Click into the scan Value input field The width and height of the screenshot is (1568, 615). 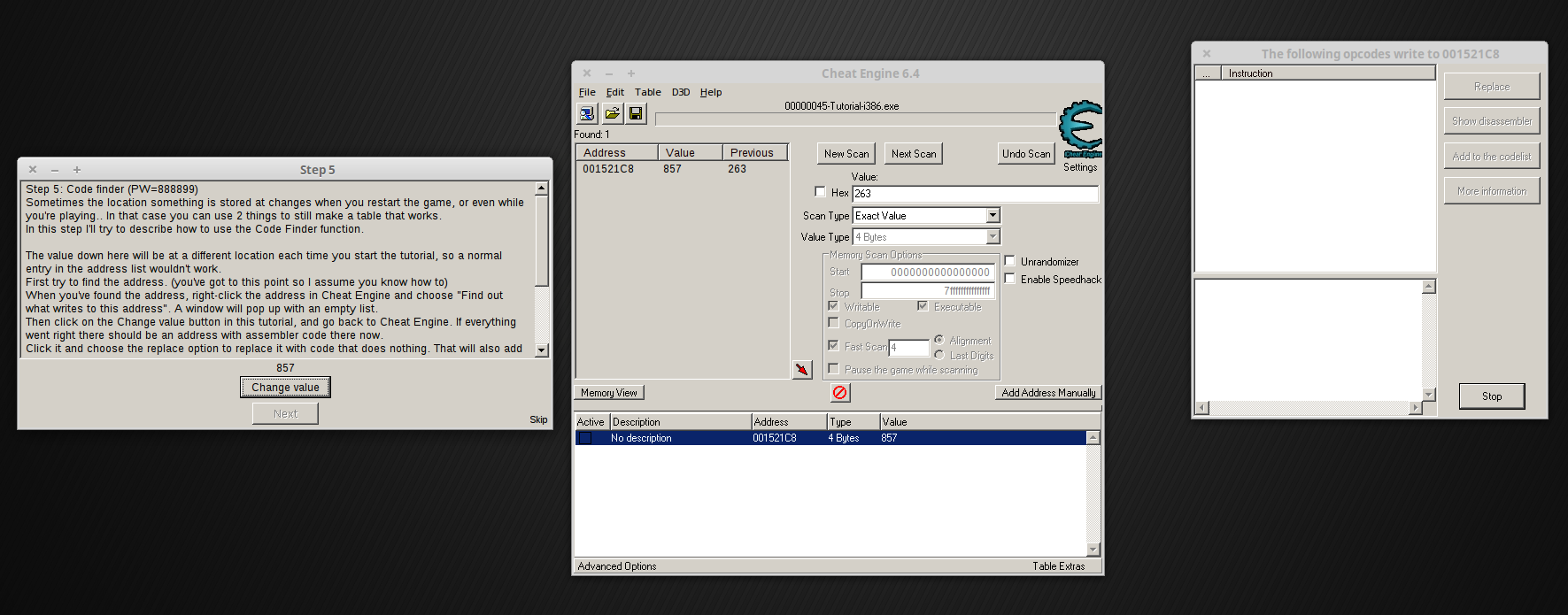tap(975, 193)
